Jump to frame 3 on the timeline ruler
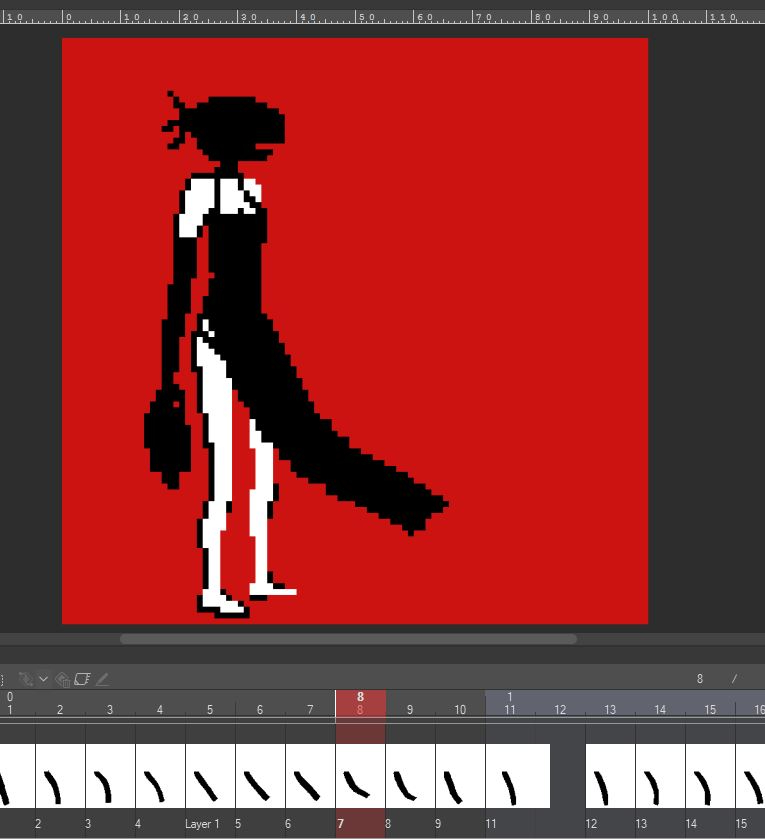 [x=110, y=710]
